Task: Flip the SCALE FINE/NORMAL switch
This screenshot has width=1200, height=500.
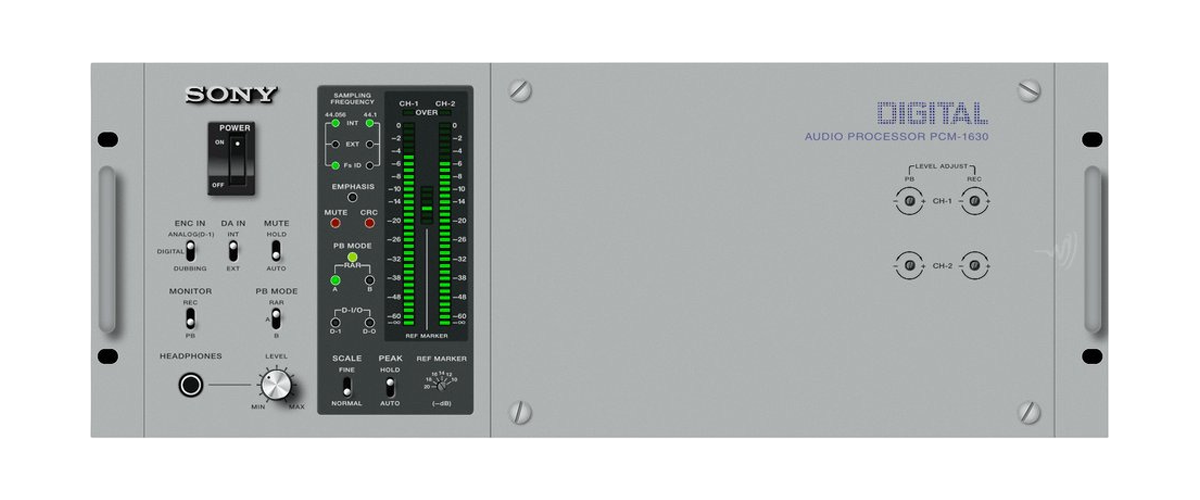Action: tap(347, 386)
